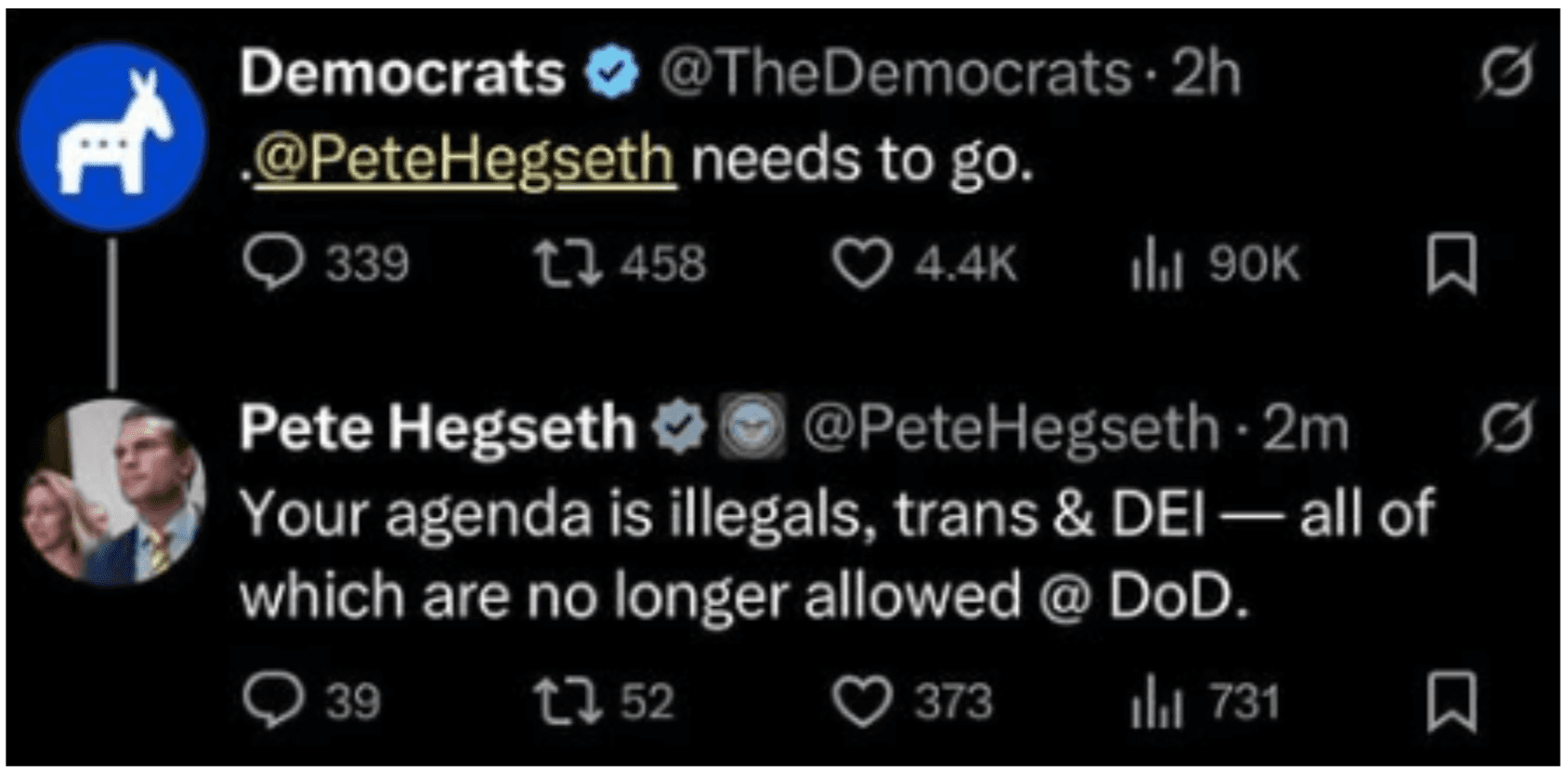Click the Pete Hegseth display name

coord(437,428)
